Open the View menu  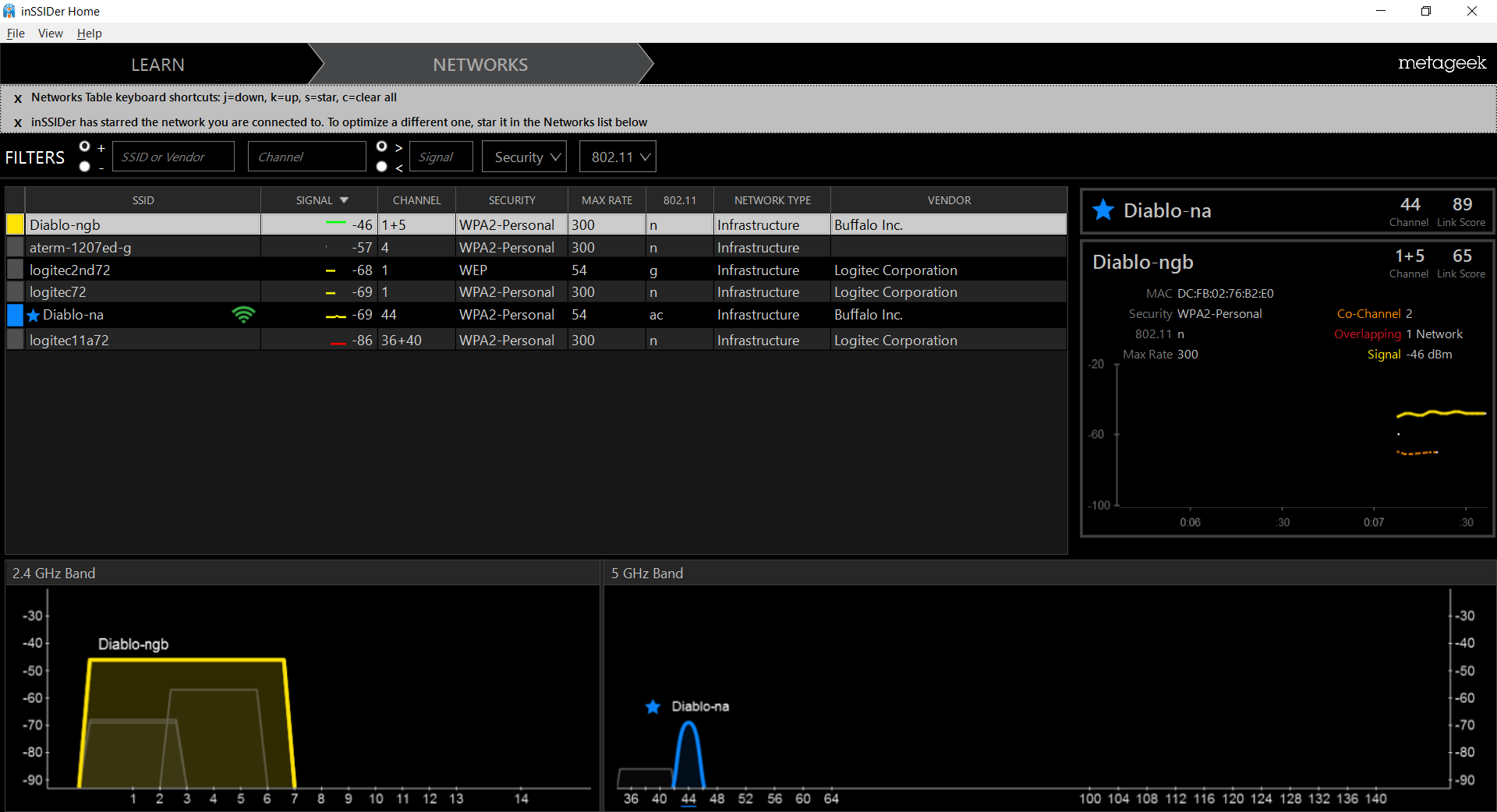tap(51, 34)
